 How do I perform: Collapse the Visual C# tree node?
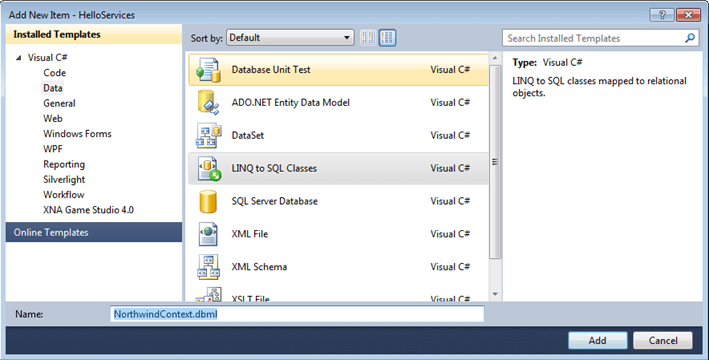click(19, 58)
